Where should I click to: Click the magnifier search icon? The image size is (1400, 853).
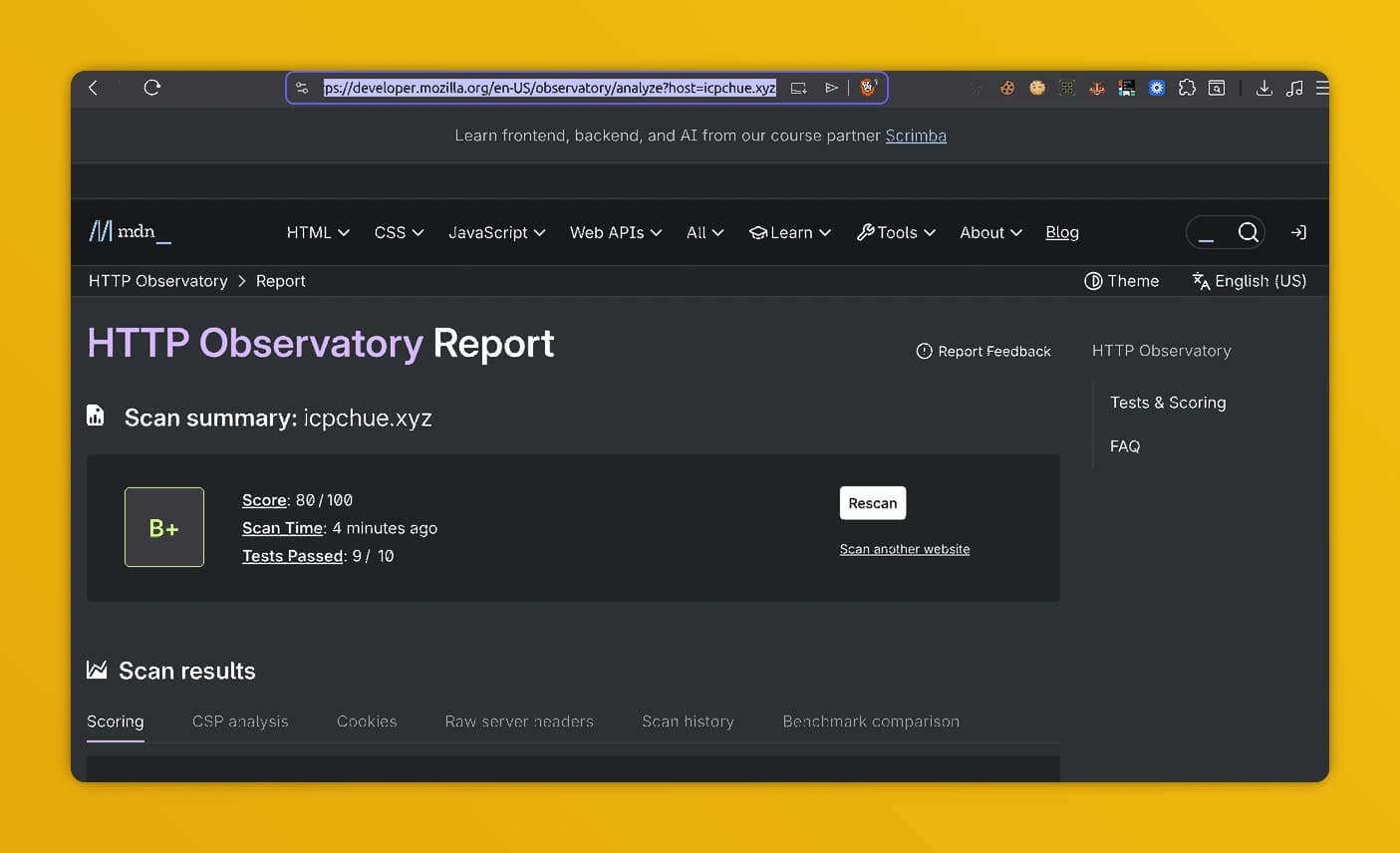[1248, 232]
